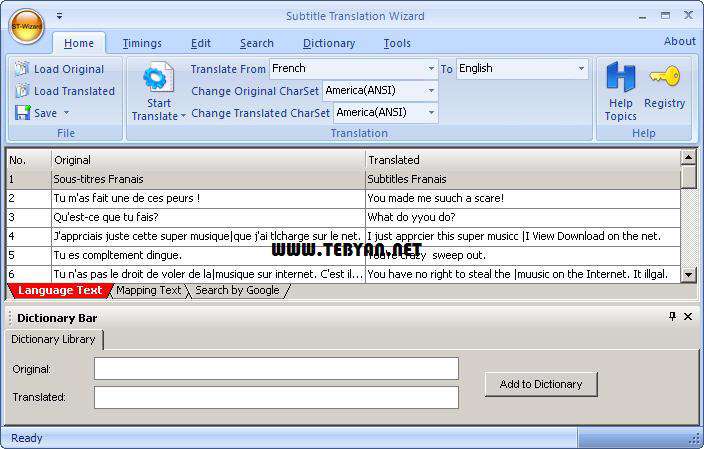Expand the Save dropdown arrow

pos(66,112)
